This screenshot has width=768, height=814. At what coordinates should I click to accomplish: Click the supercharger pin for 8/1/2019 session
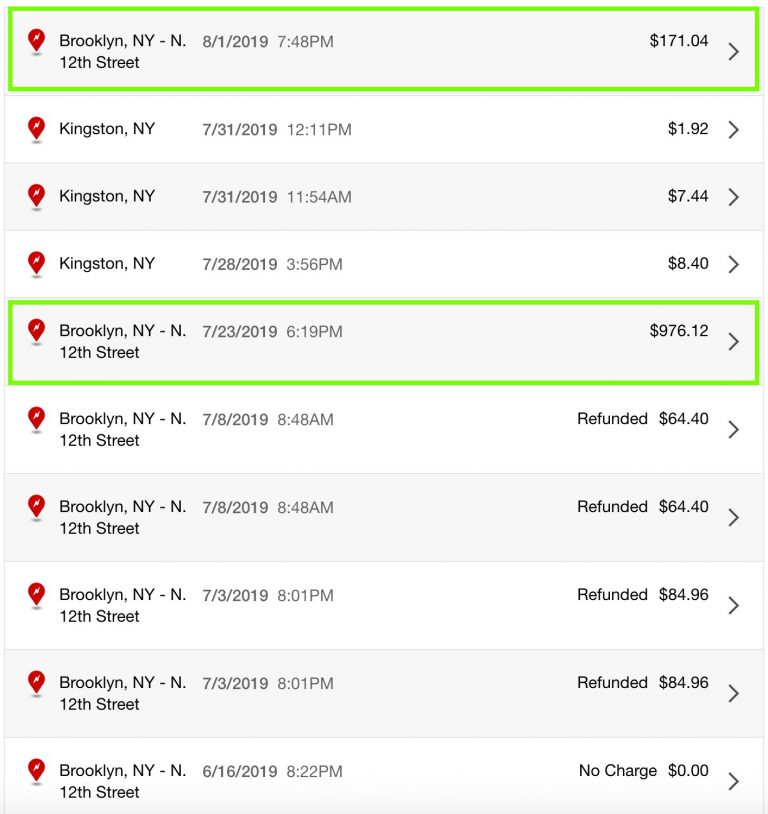click(x=36, y=41)
